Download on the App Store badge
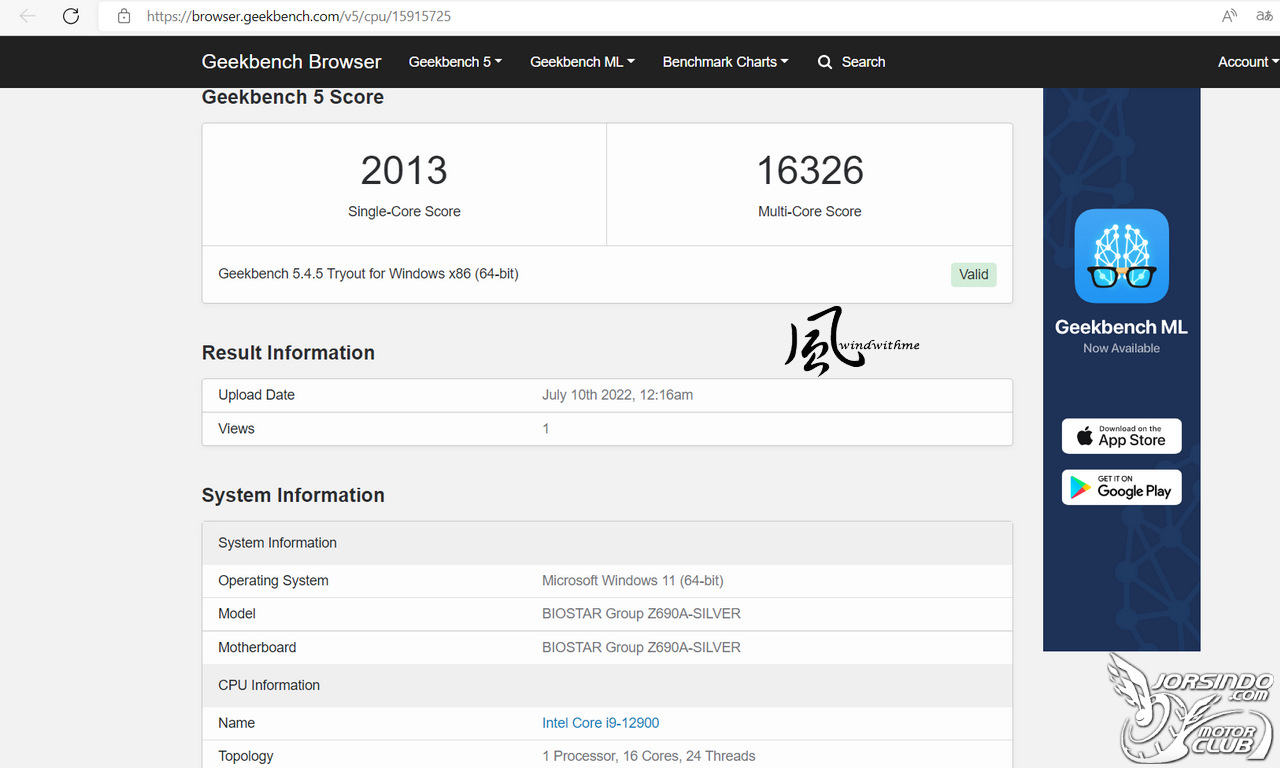The width and height of the screenshot is (1280, 768). (x=1121, y=436)
